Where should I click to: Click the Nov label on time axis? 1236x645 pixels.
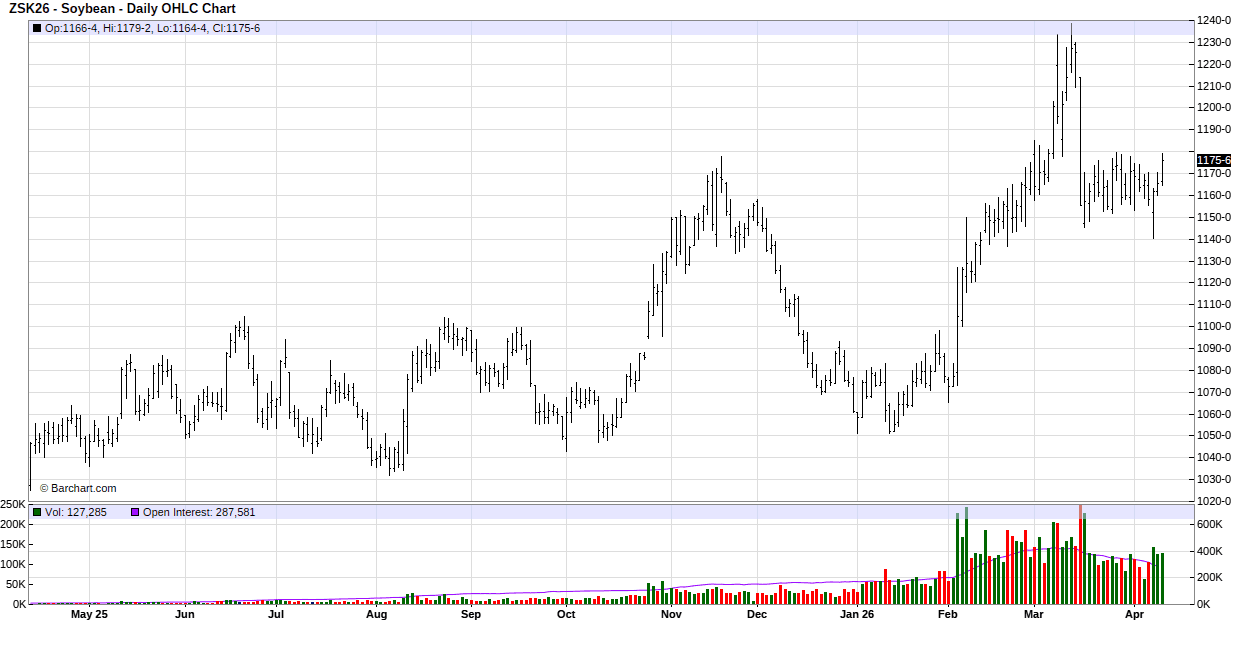(x=671, y=615)
